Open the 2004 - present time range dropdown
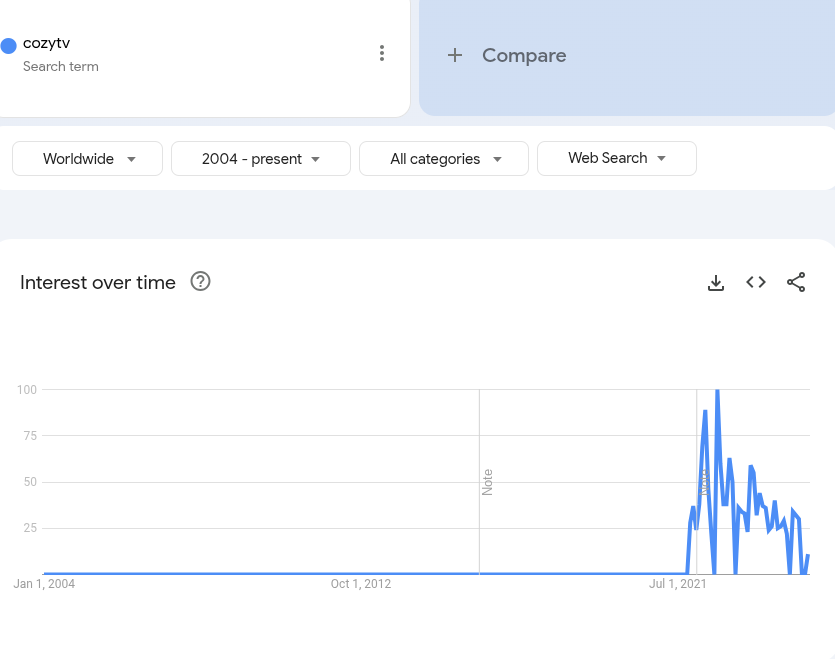This screenshot has height=659, width=835. (261, 159)
